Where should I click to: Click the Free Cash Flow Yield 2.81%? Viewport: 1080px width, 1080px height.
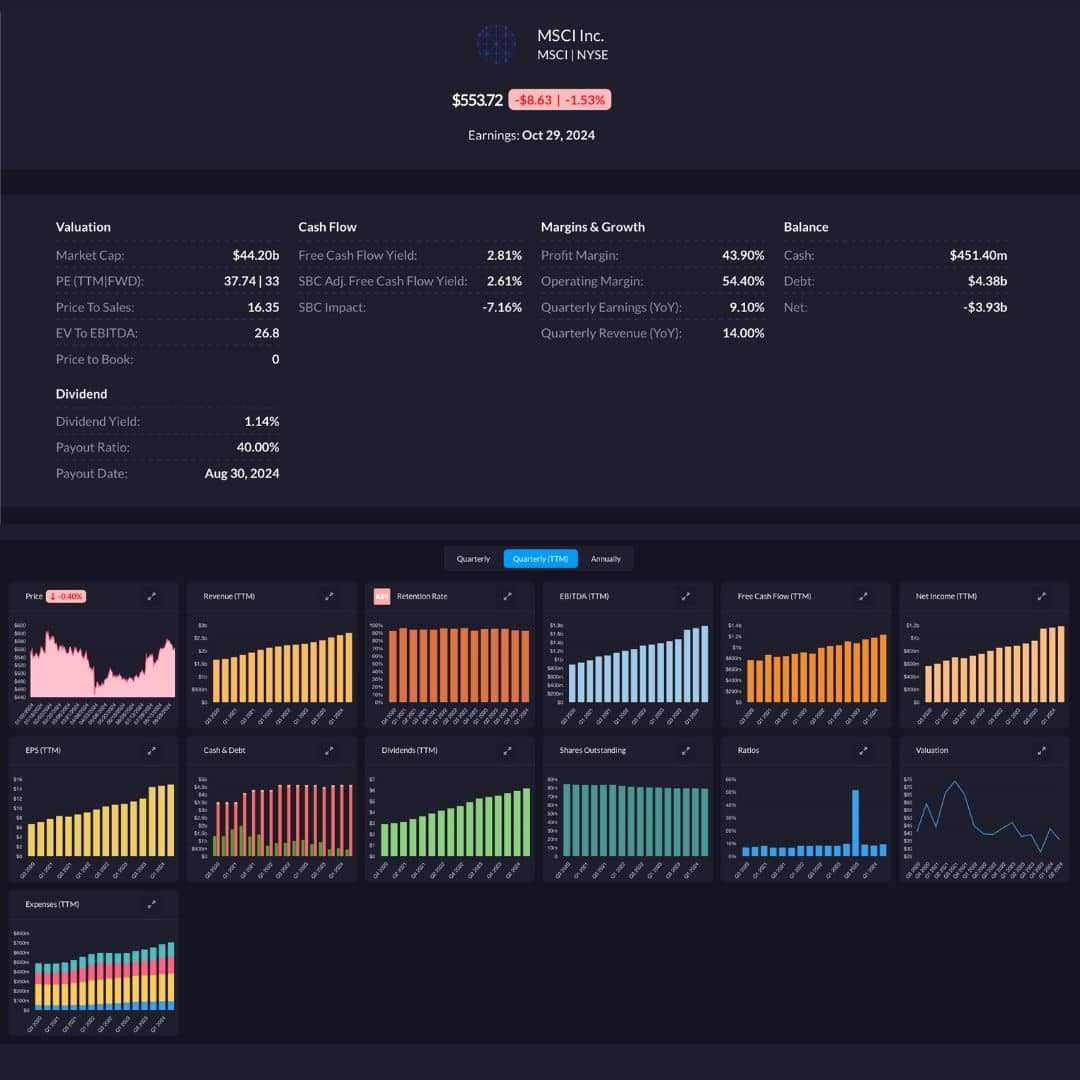point(504,256)
